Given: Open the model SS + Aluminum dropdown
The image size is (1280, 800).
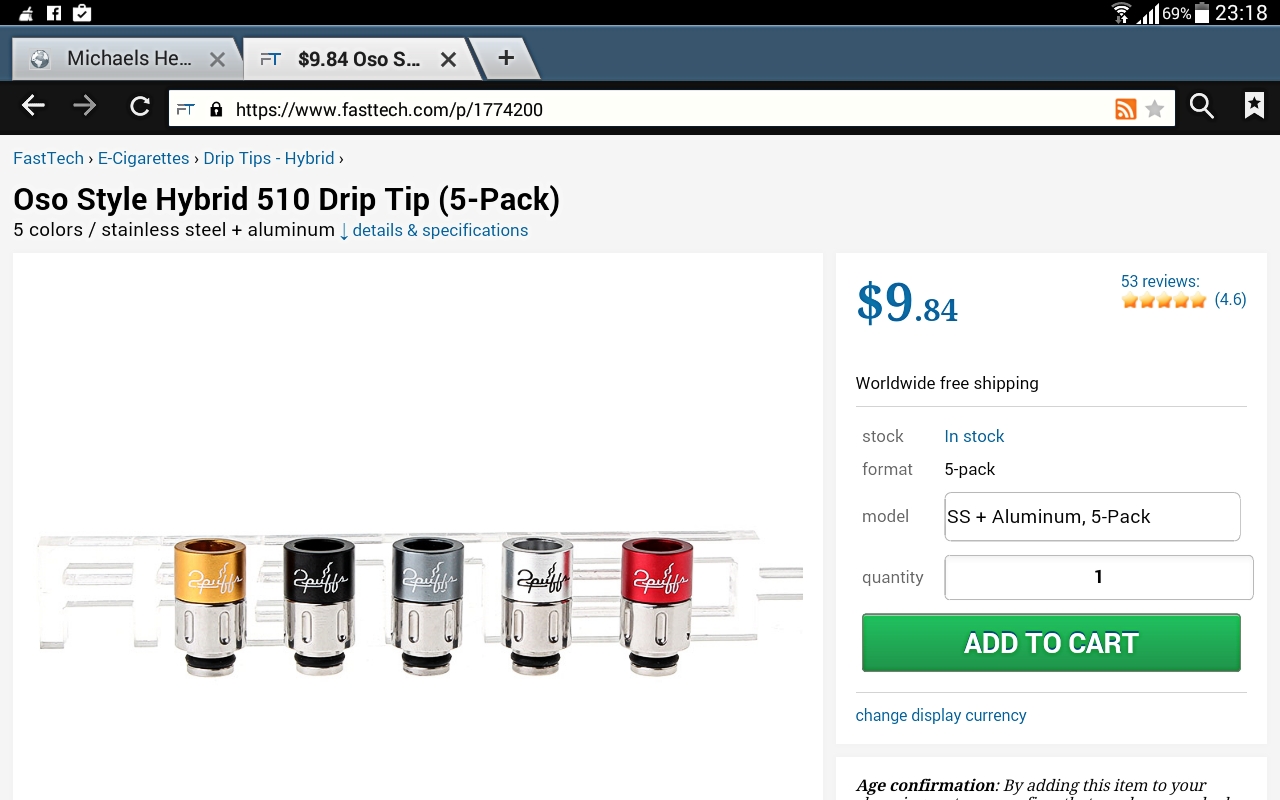Looking at the screenshot, I should pos(1092,517).
